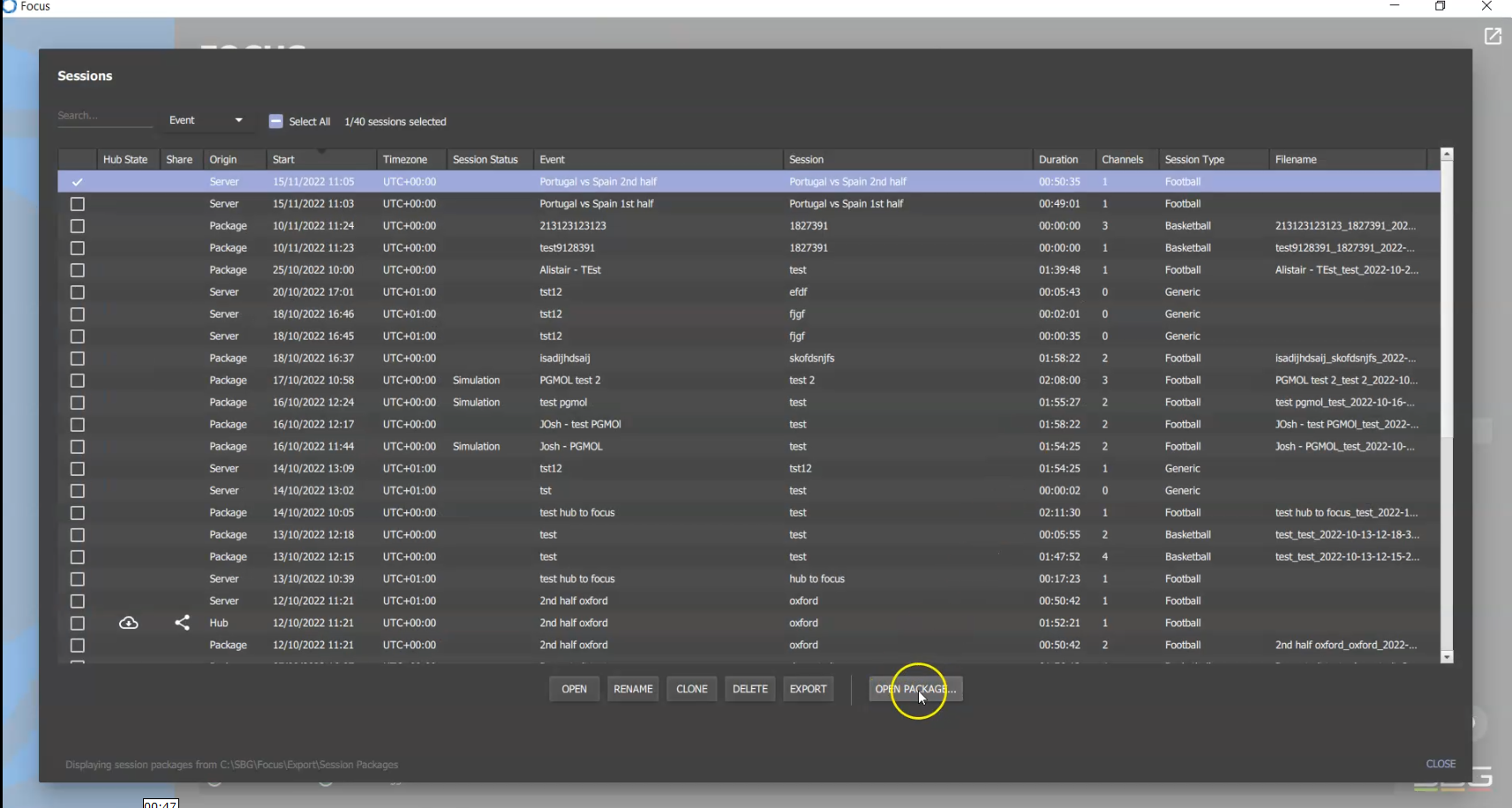This screenshot has height=808, width=1512.
Task: Click the OPEN button
Action: pos(574,689)
